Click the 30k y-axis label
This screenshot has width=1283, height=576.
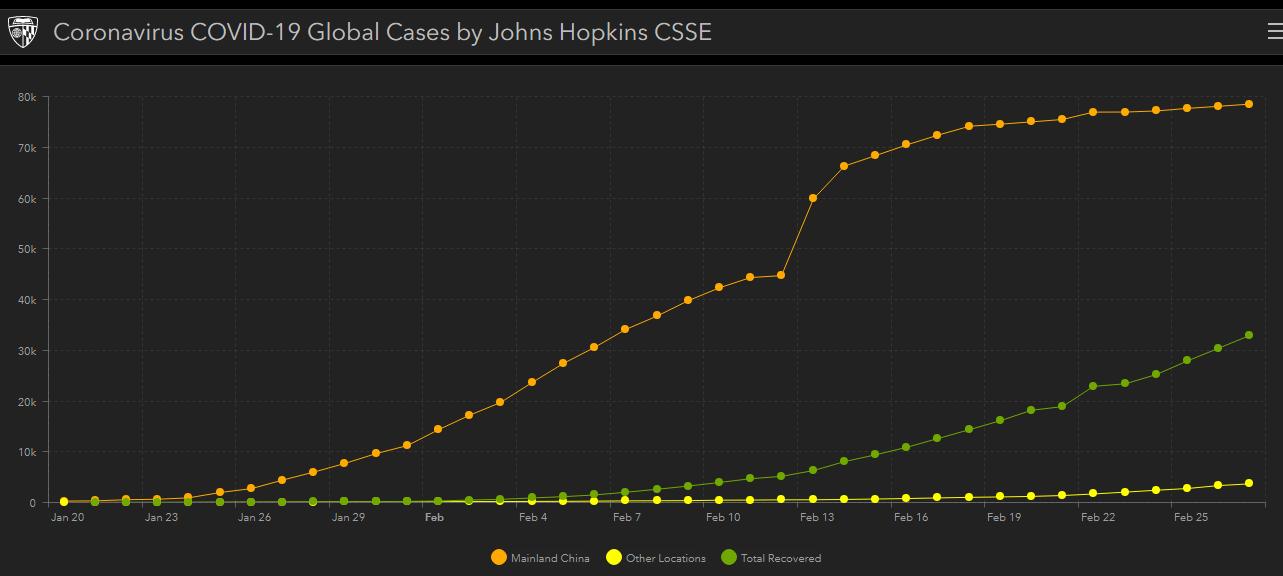pyautogui.click(x=27, y=351)
